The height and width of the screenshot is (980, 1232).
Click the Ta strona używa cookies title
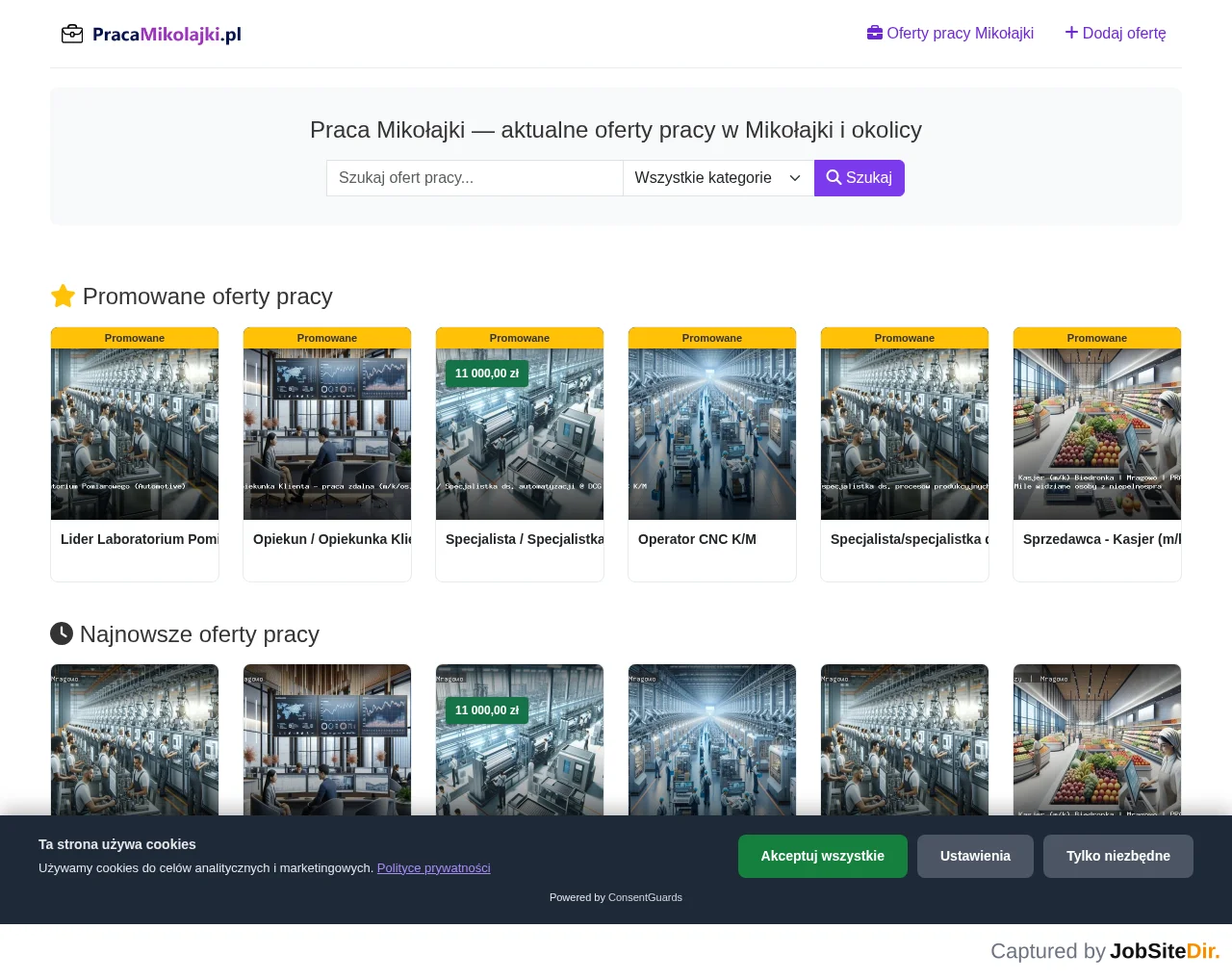(117, 844)
